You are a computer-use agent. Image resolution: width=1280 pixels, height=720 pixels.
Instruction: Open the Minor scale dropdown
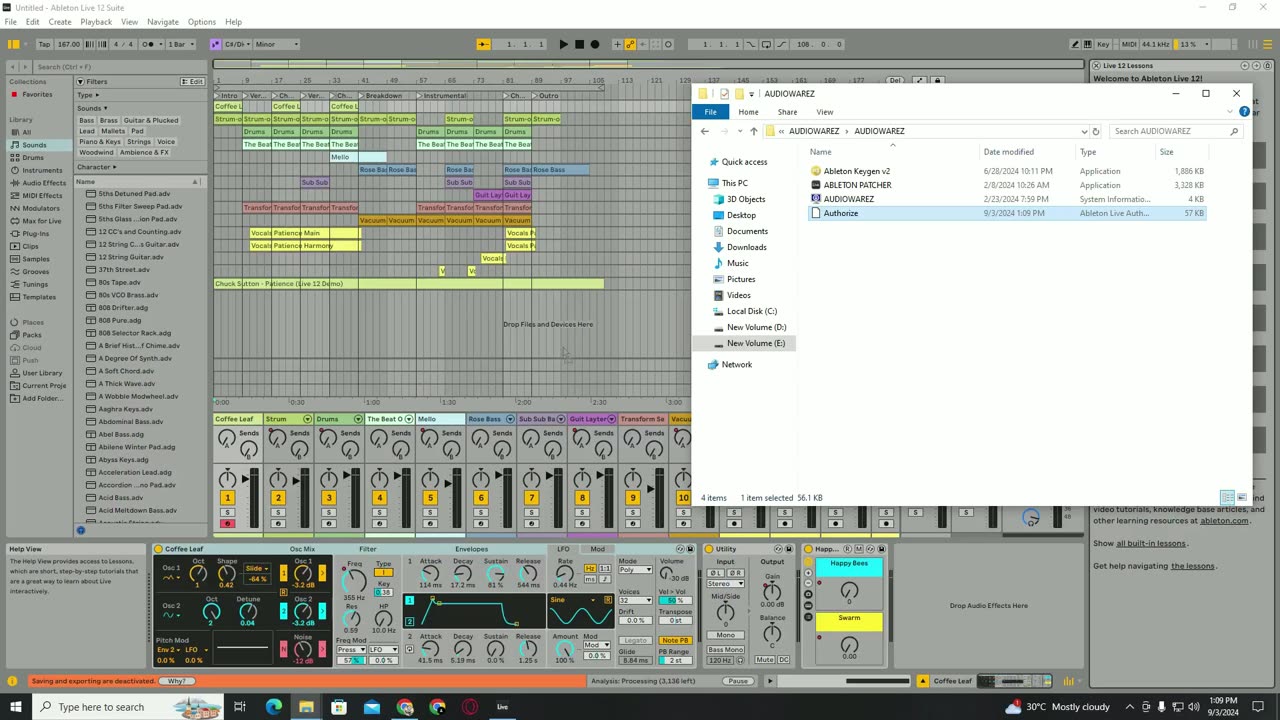(277, 44)
